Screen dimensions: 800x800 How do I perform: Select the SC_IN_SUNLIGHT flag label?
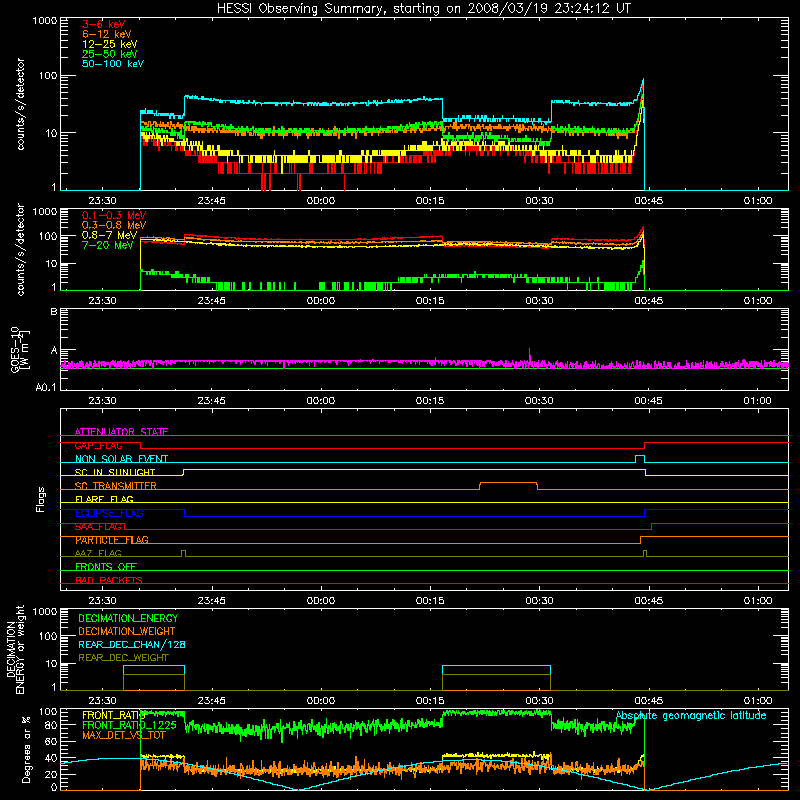115,472
